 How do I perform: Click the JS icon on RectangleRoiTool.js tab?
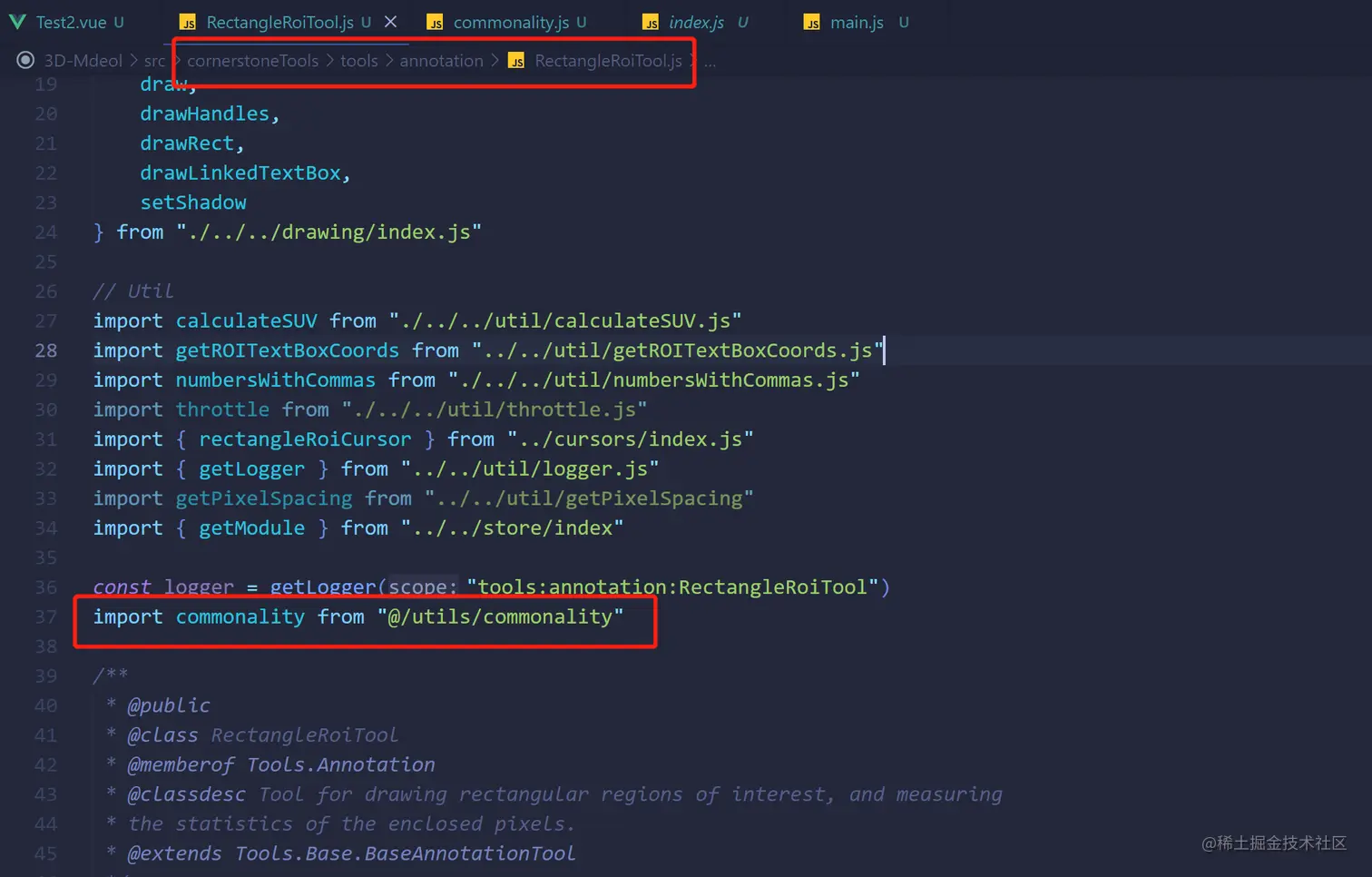pos(188,22)
